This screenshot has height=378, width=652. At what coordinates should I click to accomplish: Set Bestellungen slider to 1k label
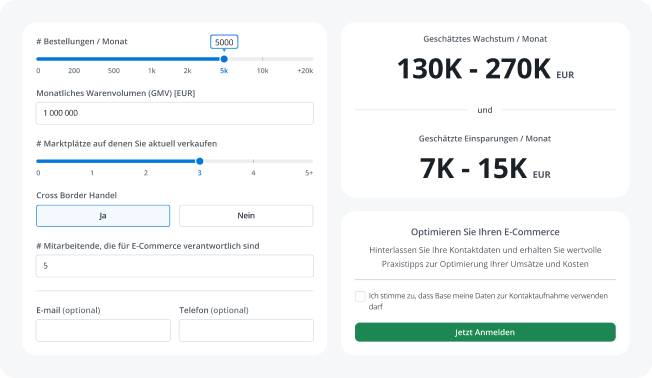point(152,71)
